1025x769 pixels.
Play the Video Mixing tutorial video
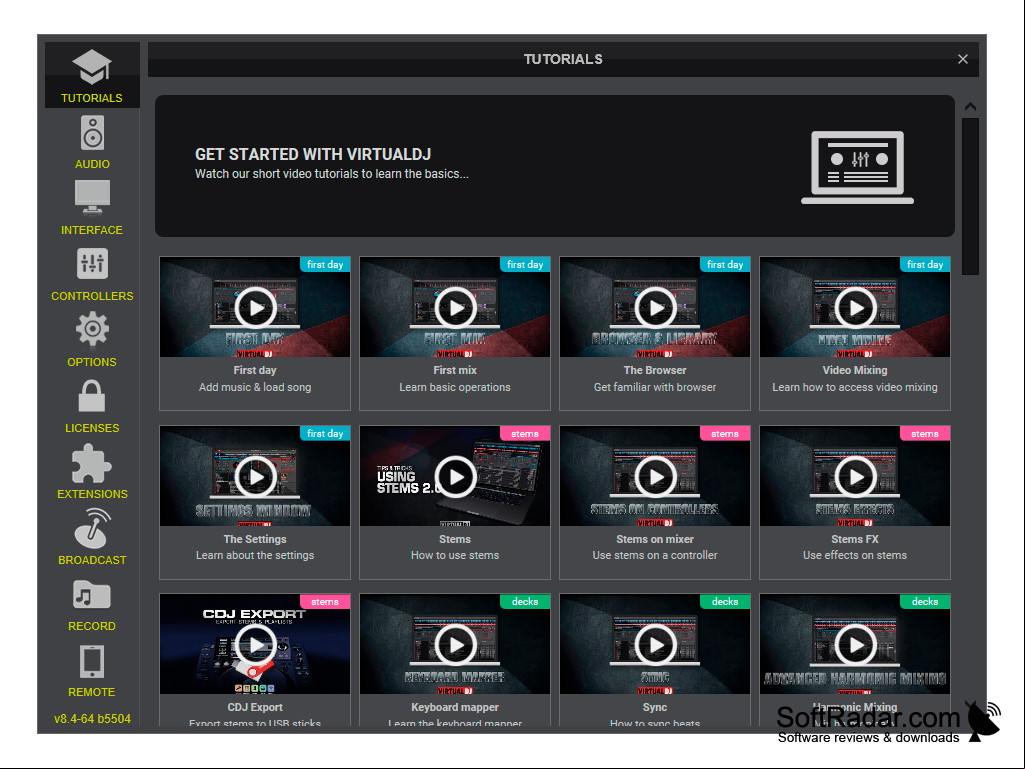(855, 307)
